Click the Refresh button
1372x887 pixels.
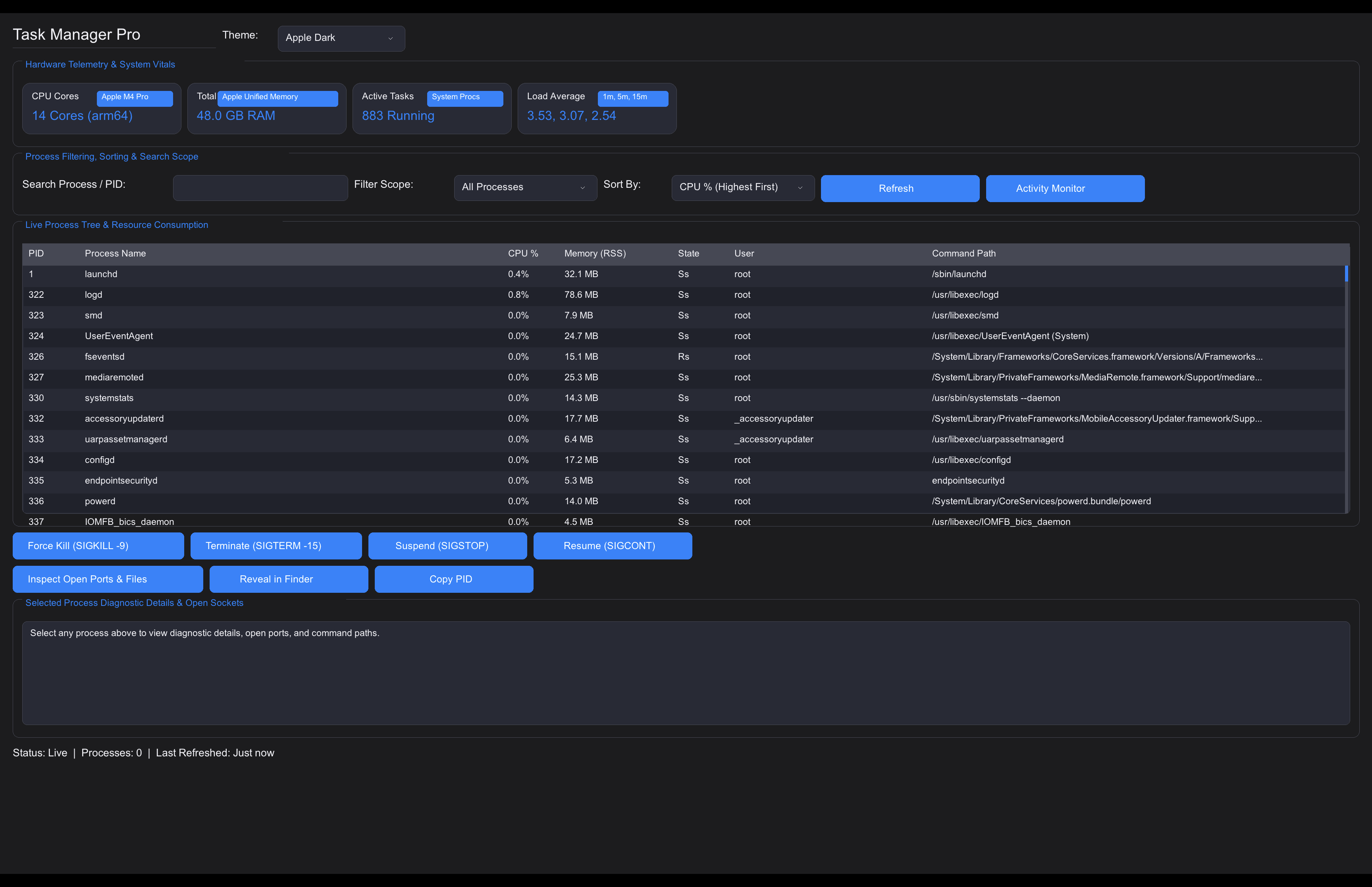click(x=900, y=188)
